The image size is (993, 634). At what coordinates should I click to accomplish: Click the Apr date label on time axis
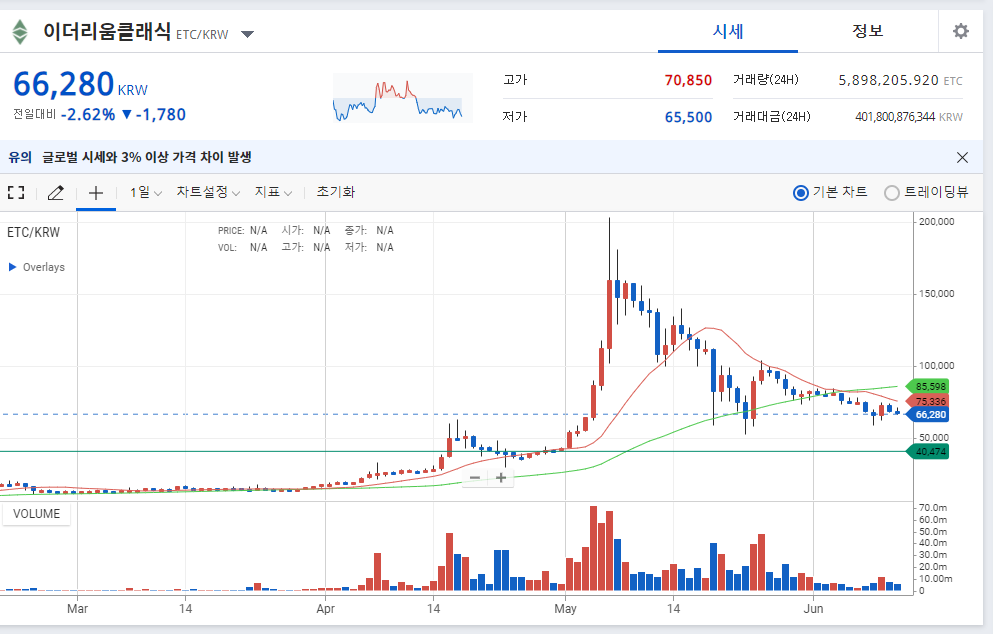(326, 609)
